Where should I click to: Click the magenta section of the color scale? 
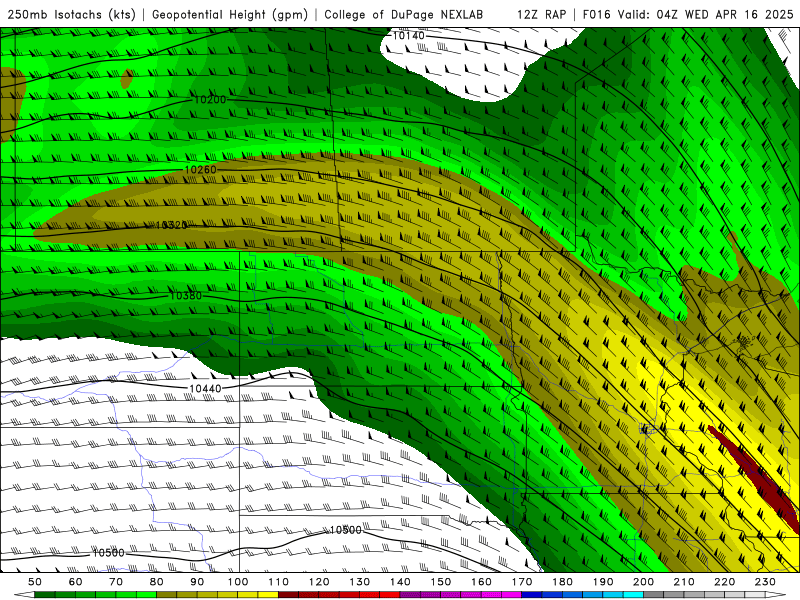coord(461,595)
